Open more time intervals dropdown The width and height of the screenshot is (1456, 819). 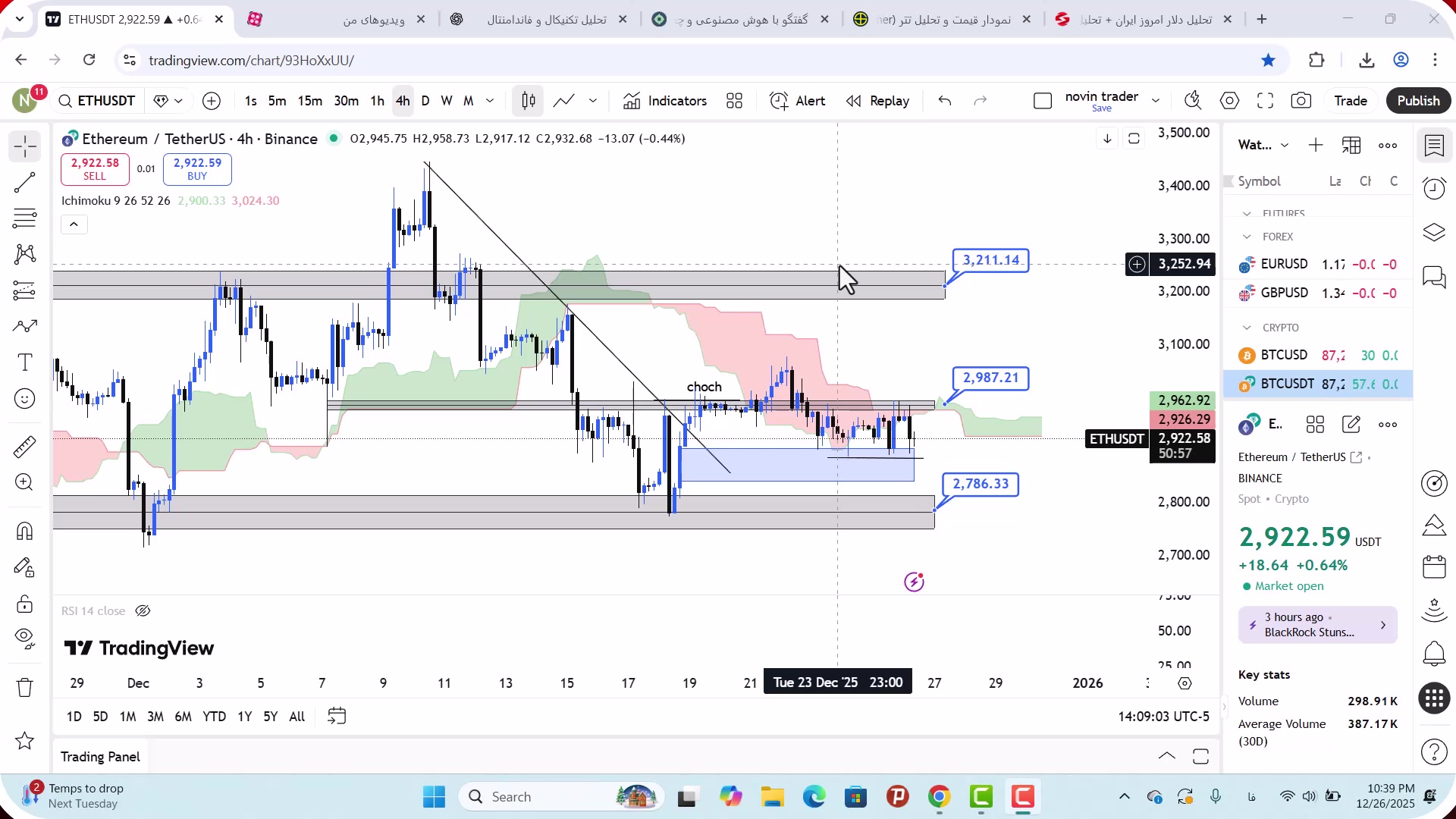(490, 101)
